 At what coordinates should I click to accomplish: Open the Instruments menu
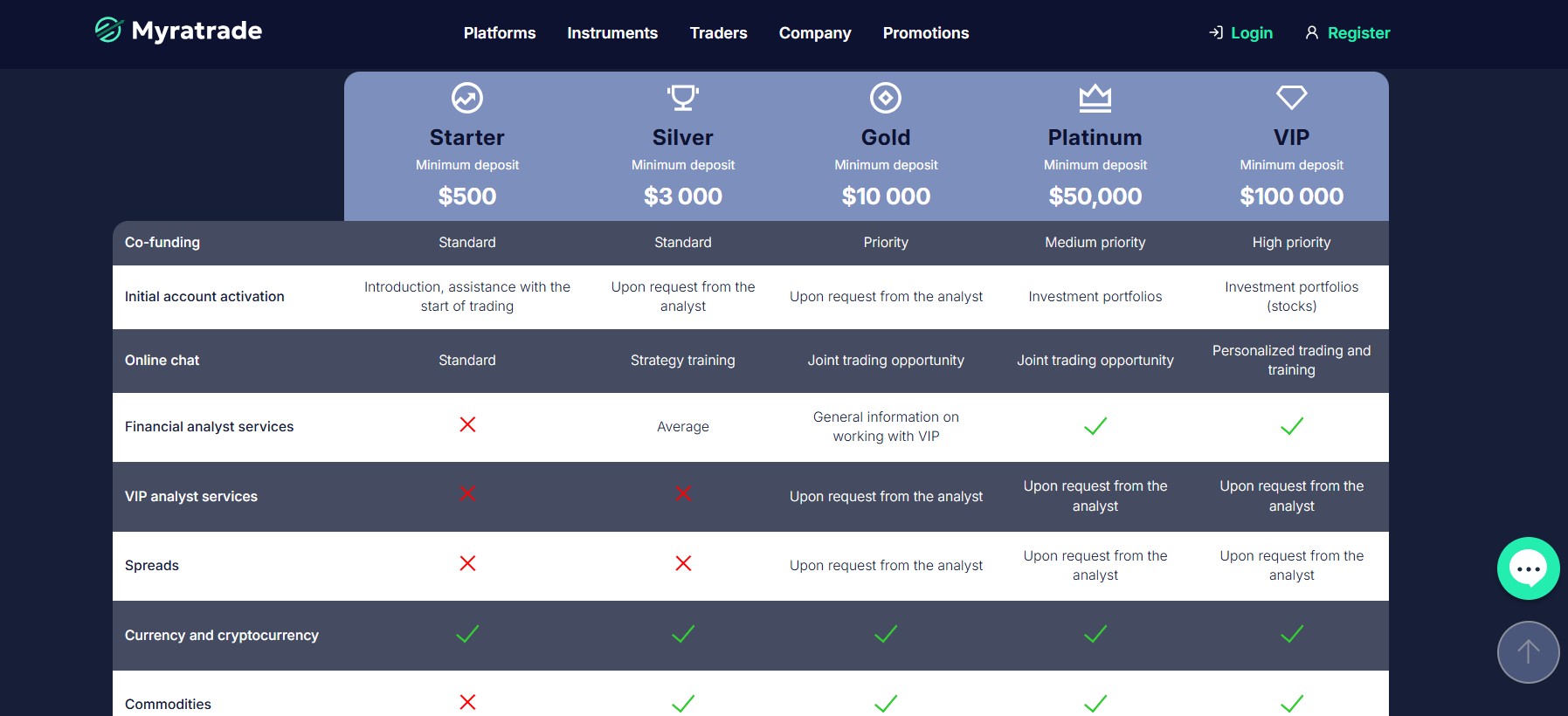(x=612, y=33)
